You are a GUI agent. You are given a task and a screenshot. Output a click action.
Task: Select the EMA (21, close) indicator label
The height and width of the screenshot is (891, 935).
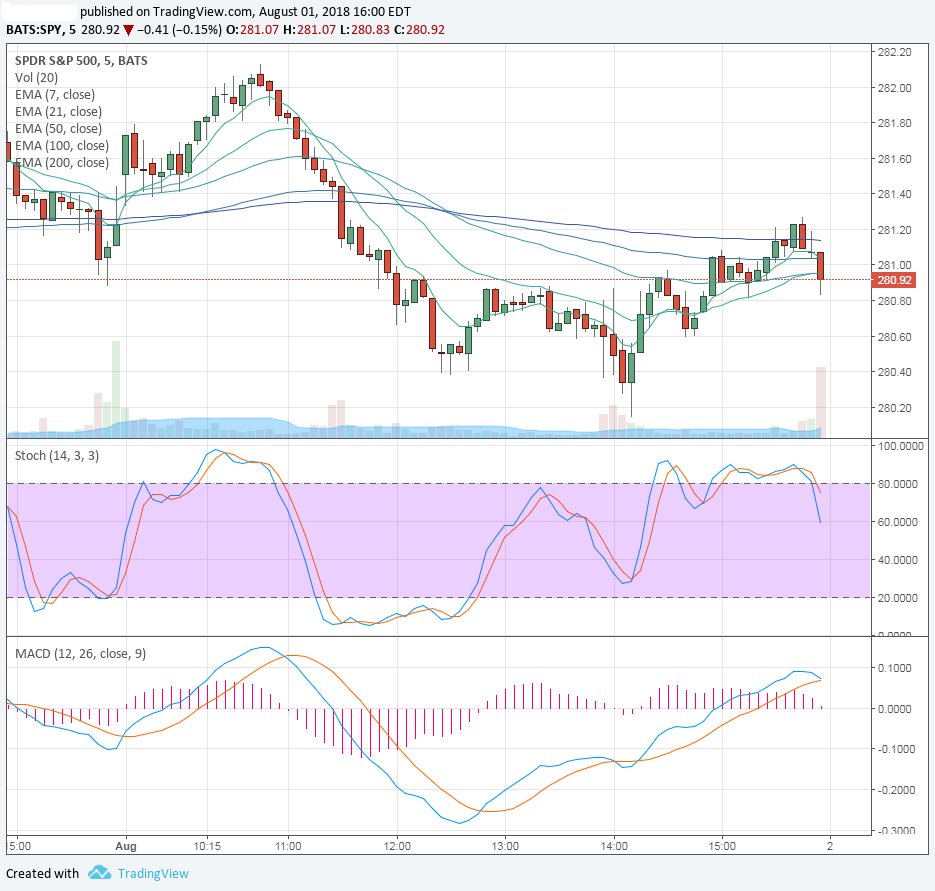[x=58, y=112]
